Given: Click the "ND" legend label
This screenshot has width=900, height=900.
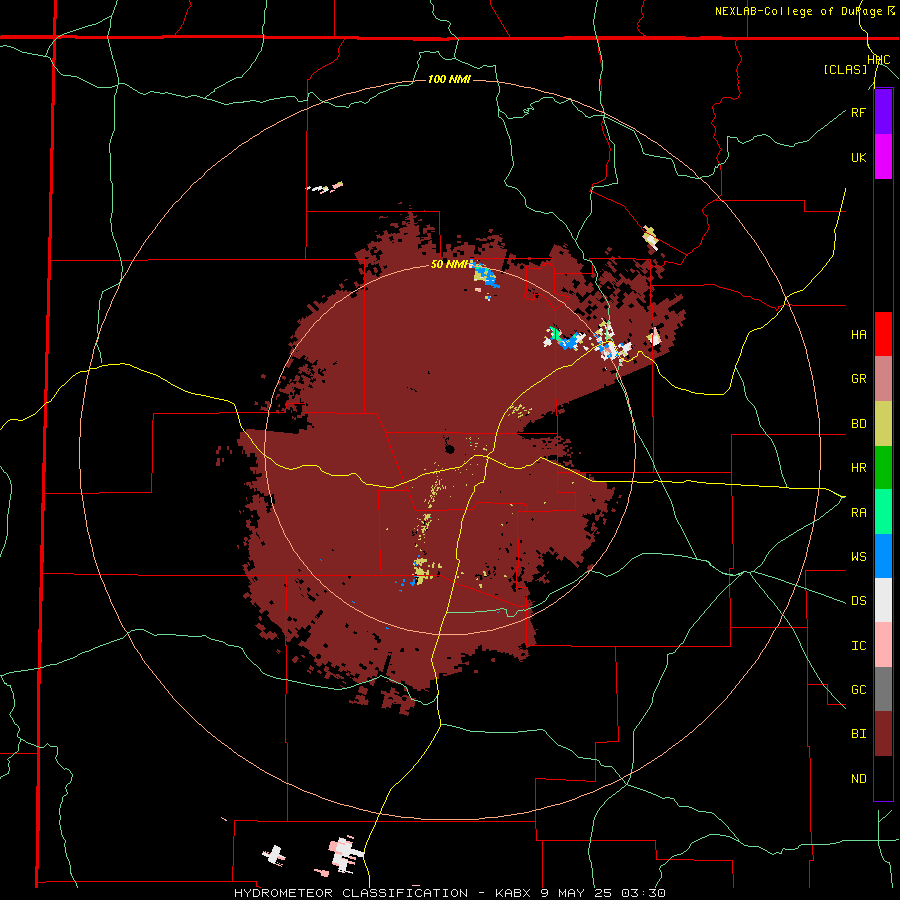Looking at the screenshot, I should click(x=858, y=779).
